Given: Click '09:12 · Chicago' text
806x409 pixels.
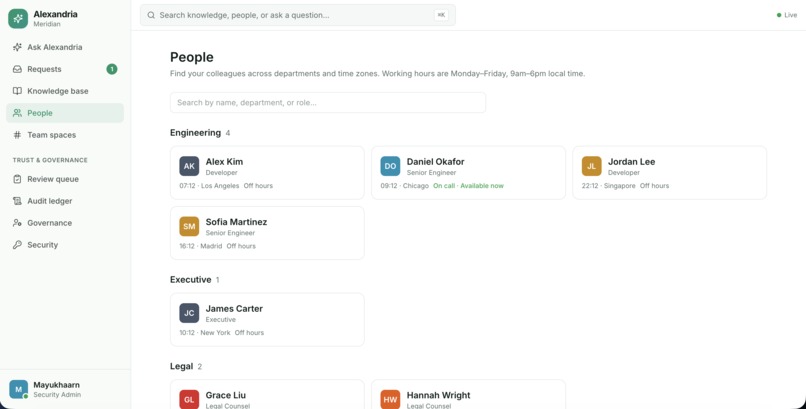Looking at the screenshot, I should point(405,186).
